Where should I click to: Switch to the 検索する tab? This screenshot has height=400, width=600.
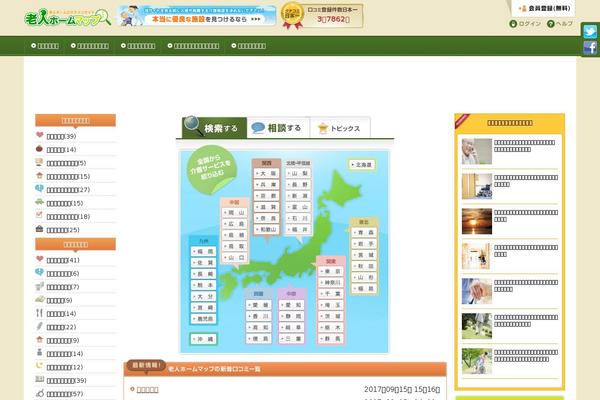click(x=215, y=128)
